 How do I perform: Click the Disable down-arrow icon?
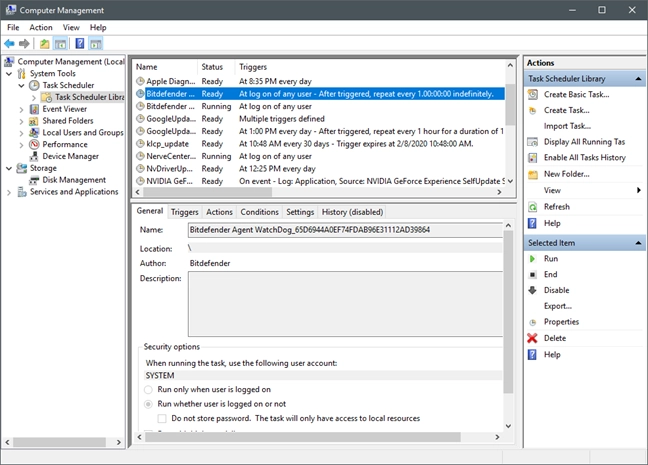[x=533, y=290]
